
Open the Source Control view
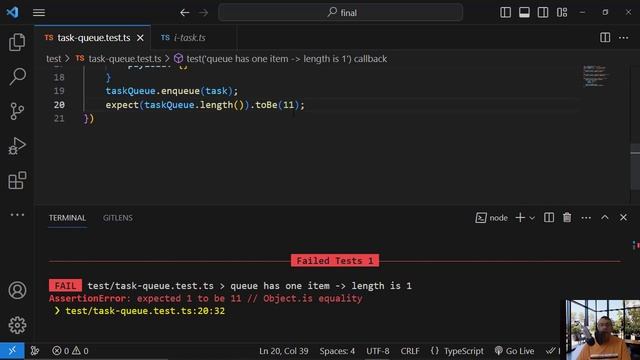tap(17, 111)
